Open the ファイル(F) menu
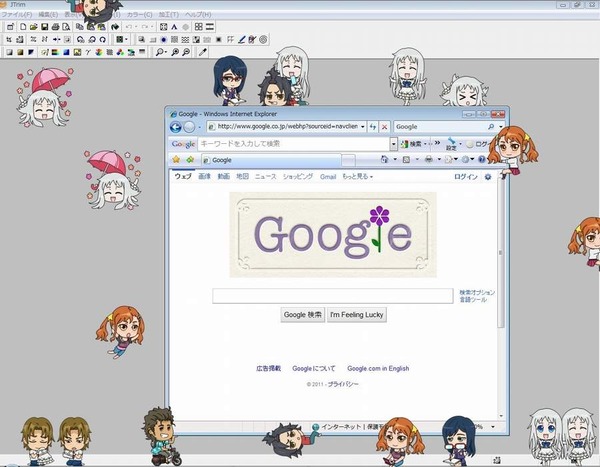This screenshot has height=467, width=600. (17, 15)
